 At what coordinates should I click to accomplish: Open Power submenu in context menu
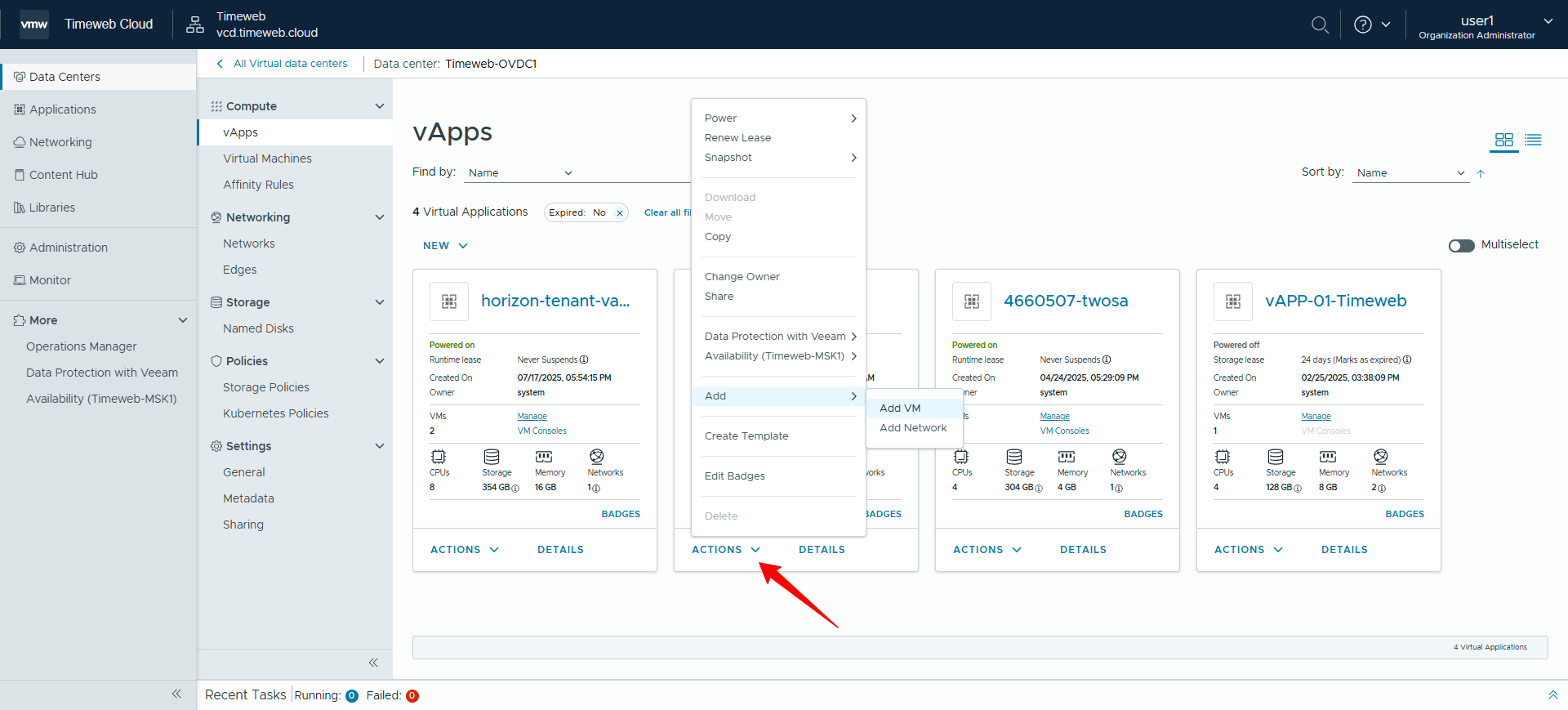point(778,118)
